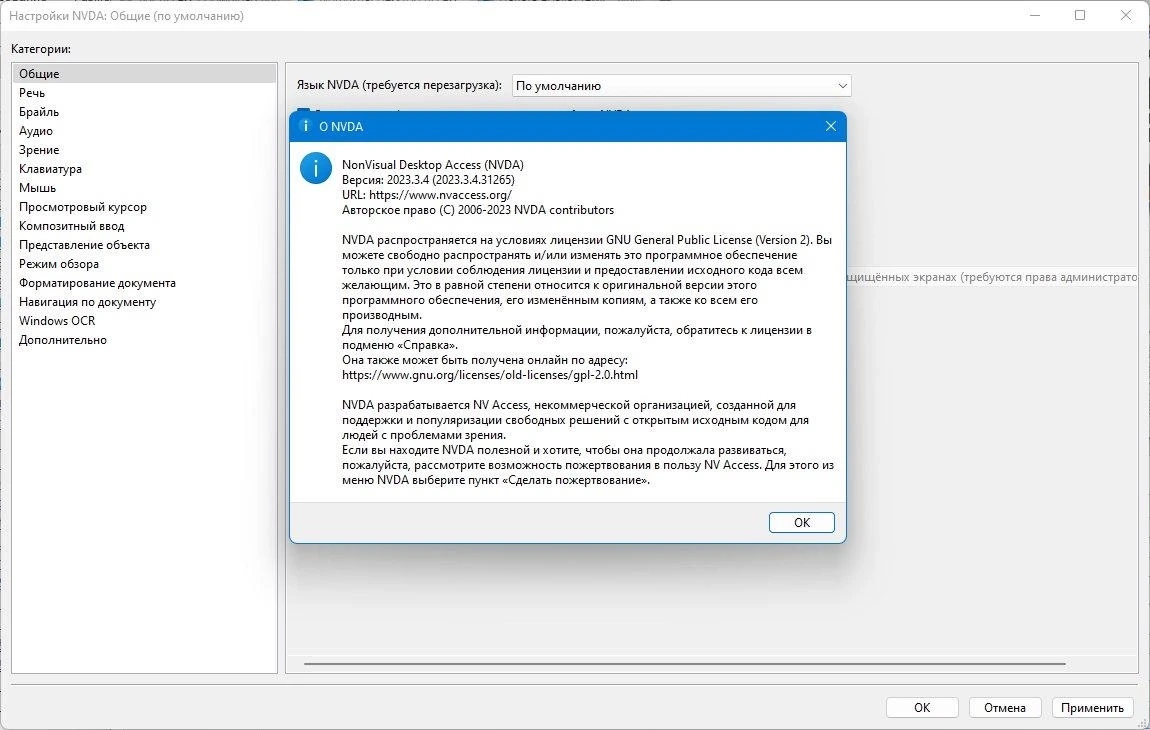Minimize the Настройки NVDA window

(x=1035, y=15)
